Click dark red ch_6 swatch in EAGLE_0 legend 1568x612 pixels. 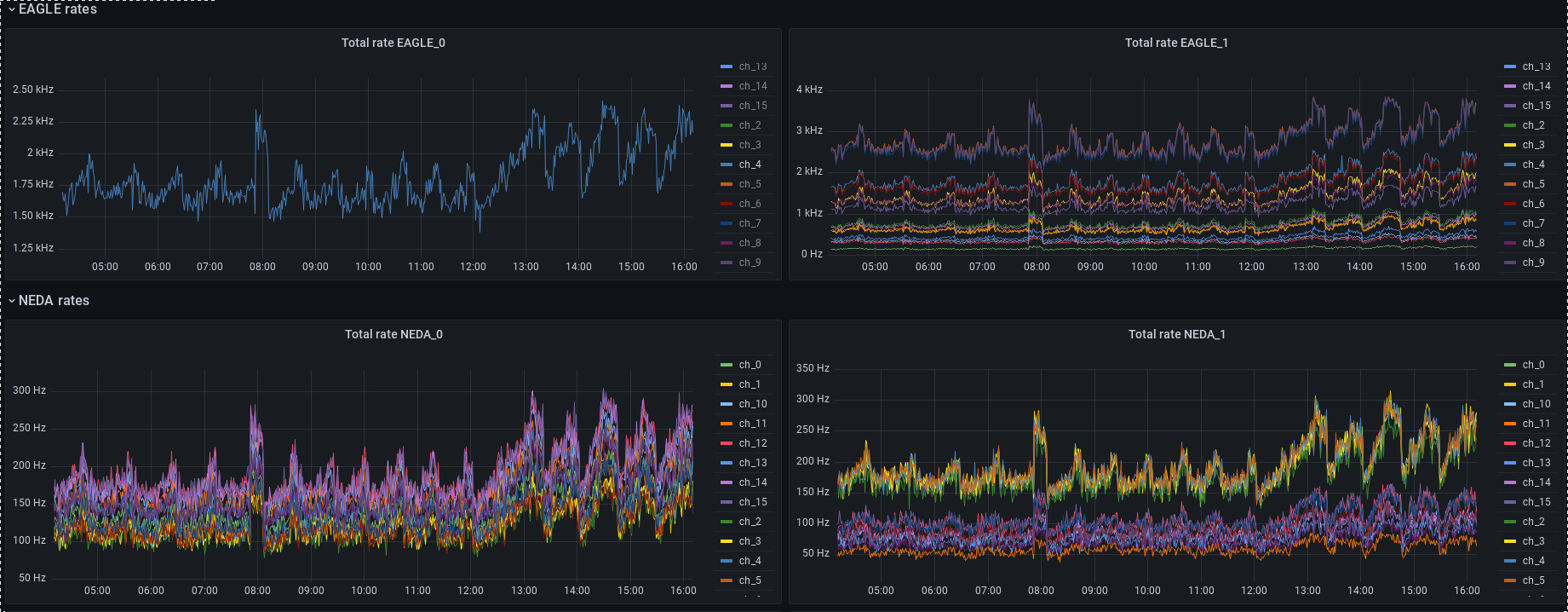pos(726,204)
